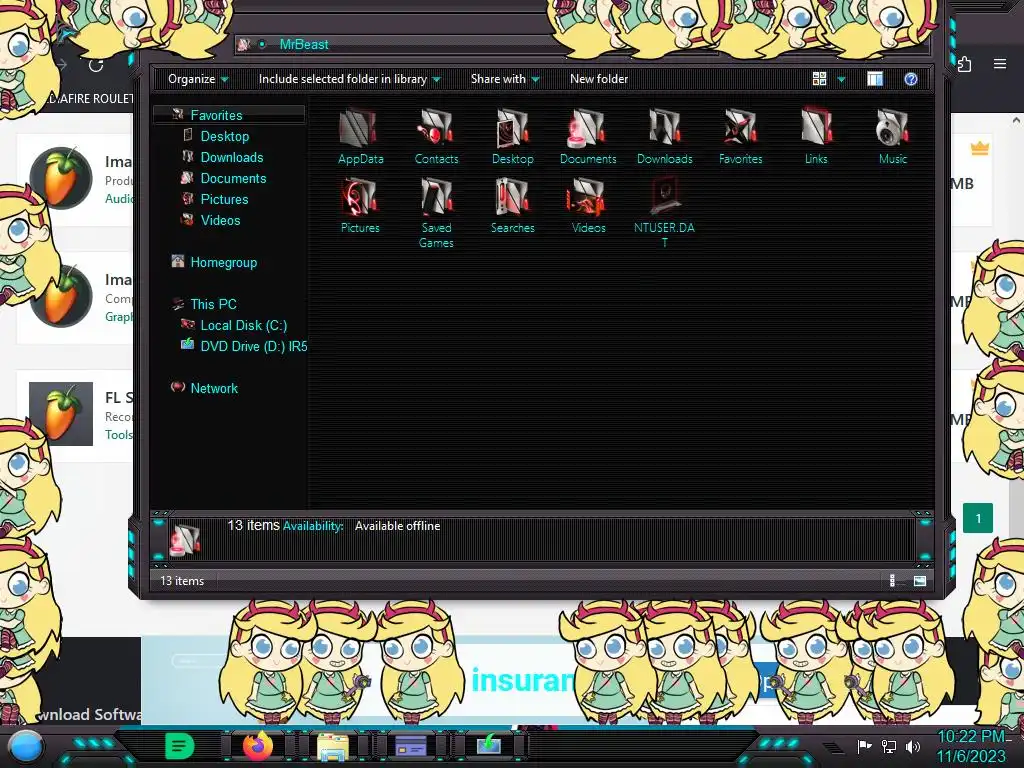
Task: Select the Downloads folder in the file pane
Action: pos(664,136)
